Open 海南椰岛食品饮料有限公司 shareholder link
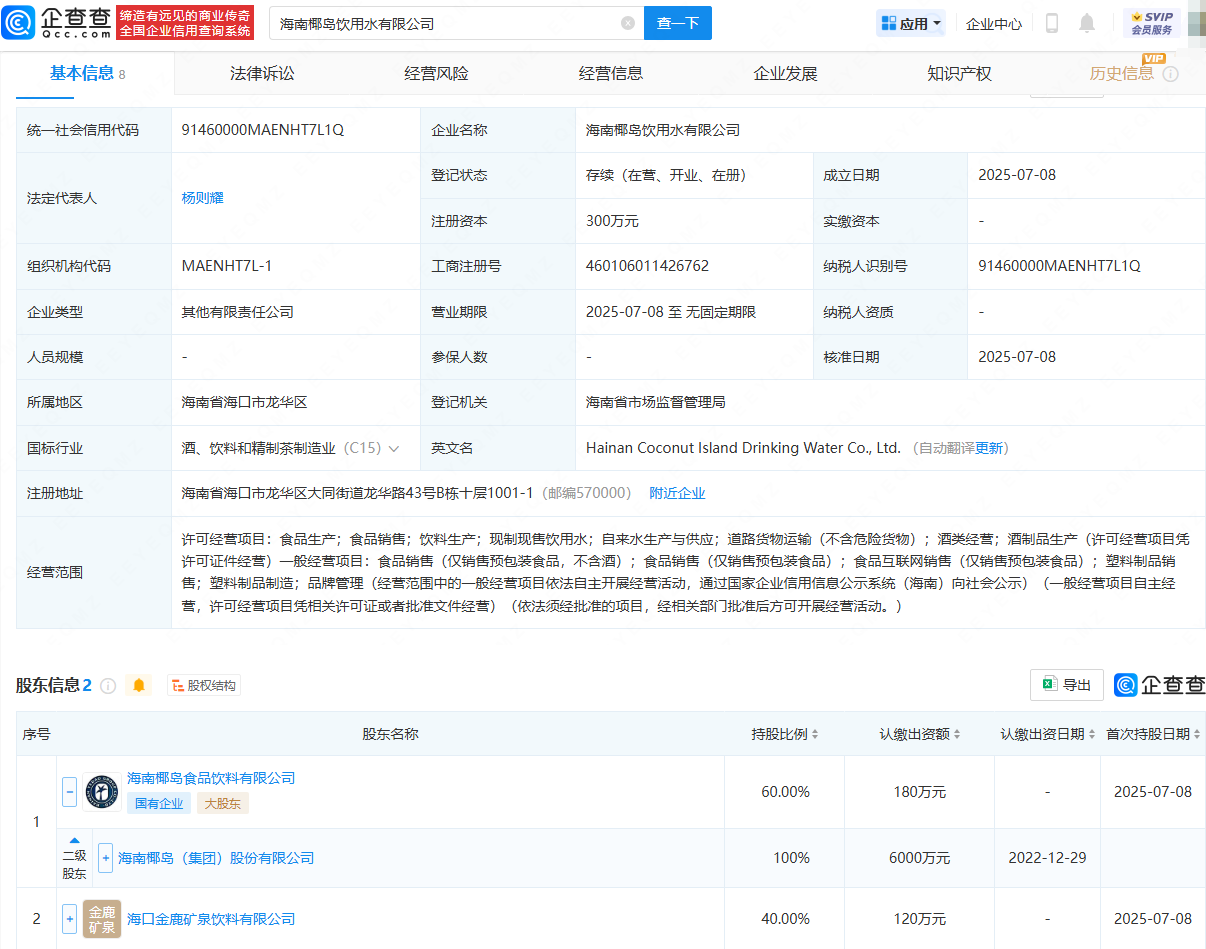This screenshot has height=949, width=1206. (211, 778)
